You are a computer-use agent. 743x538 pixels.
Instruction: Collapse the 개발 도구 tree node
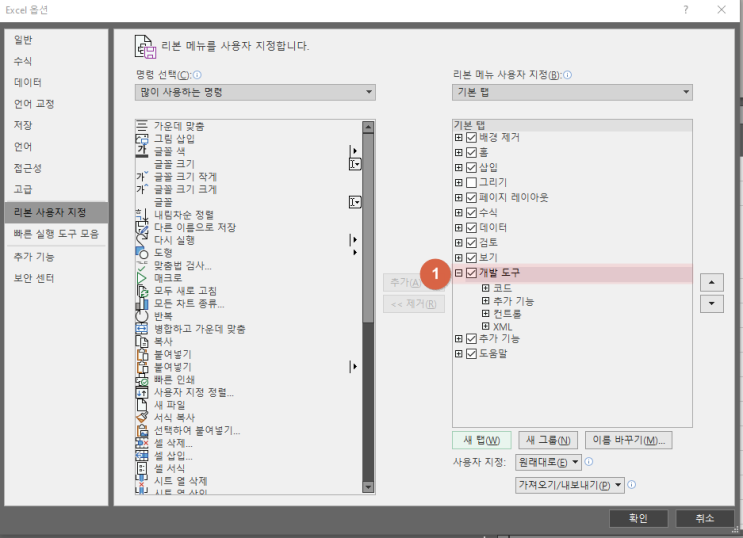(x=458, y=273)
